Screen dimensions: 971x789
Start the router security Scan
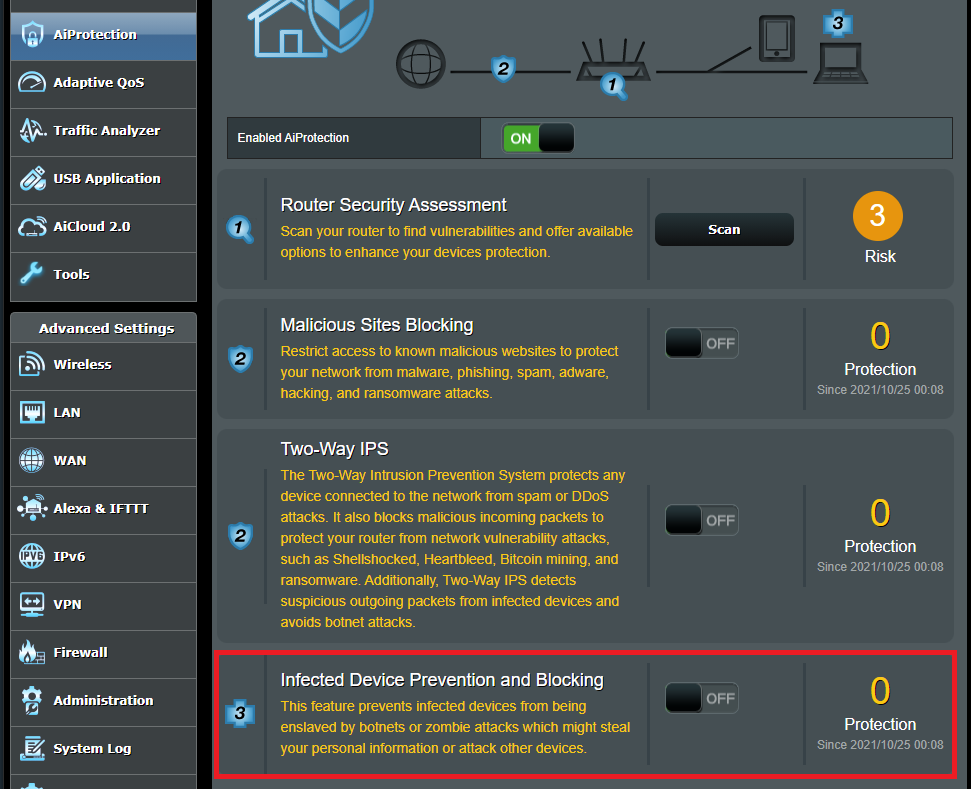pyautogui.click(x=724, y=230)
